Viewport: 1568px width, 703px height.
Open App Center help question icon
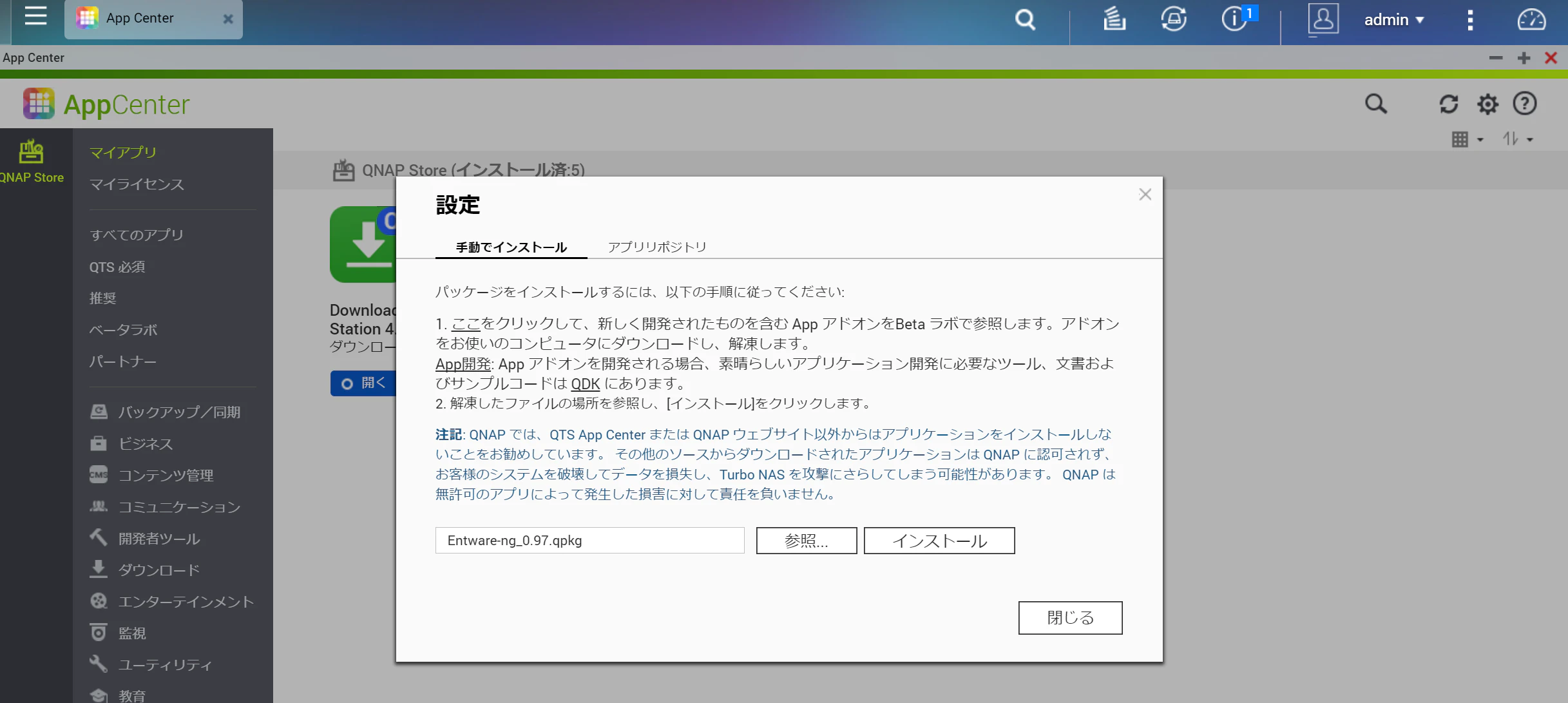tap(1525, 104)
